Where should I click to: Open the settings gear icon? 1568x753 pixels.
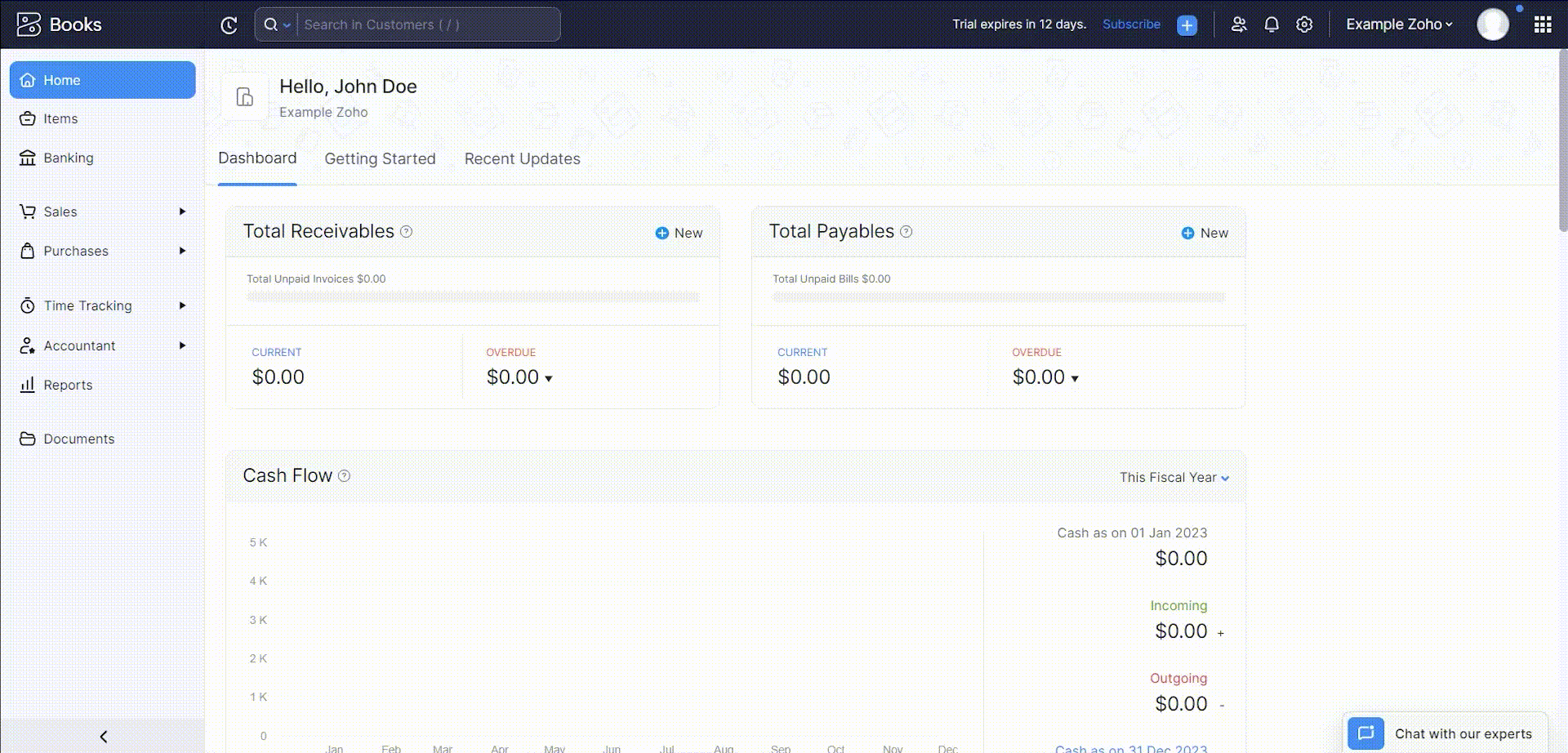(x=1304, y=25)
